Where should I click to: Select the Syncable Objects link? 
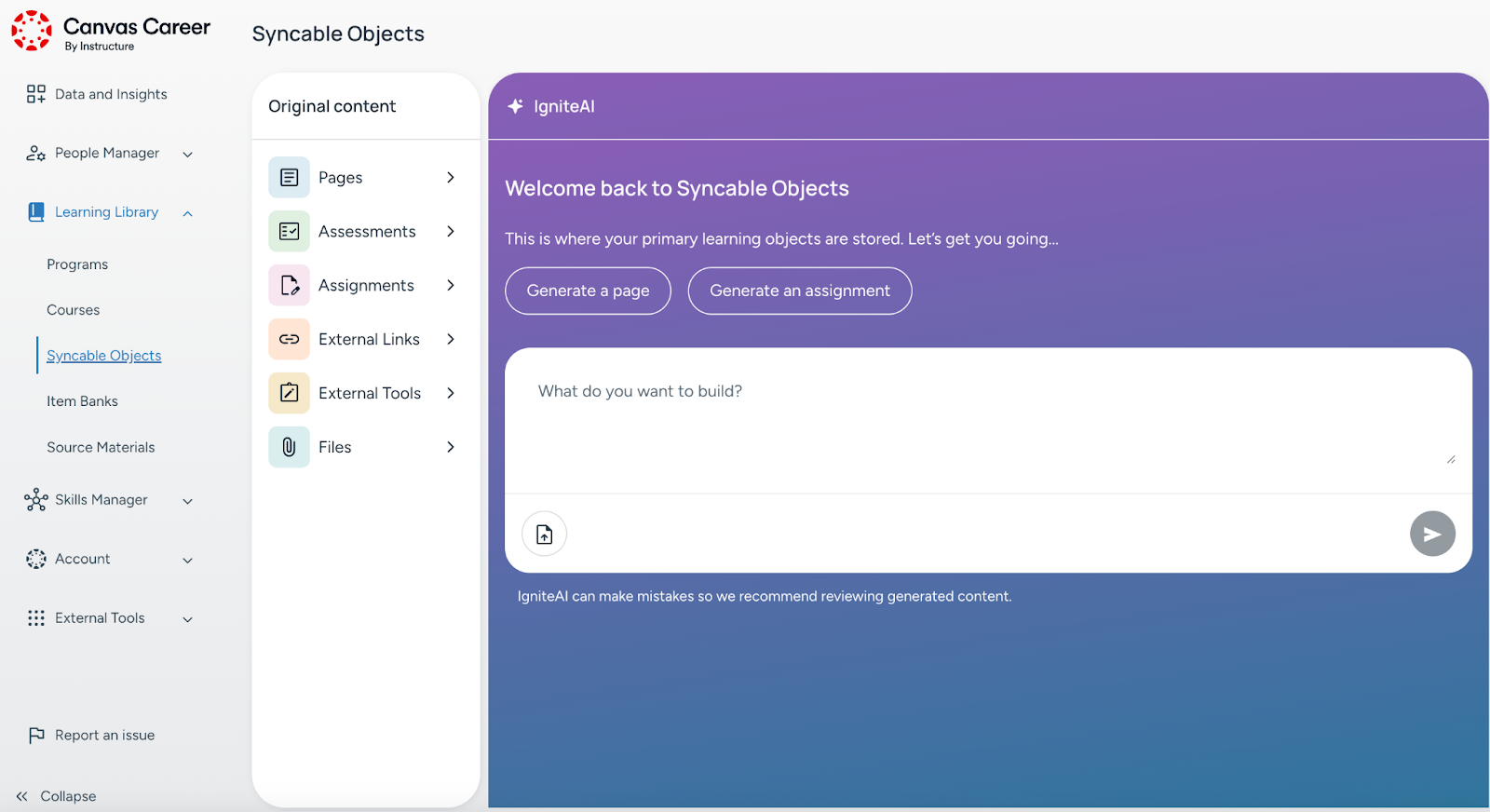pyautogui.click(x=104, y=356)
